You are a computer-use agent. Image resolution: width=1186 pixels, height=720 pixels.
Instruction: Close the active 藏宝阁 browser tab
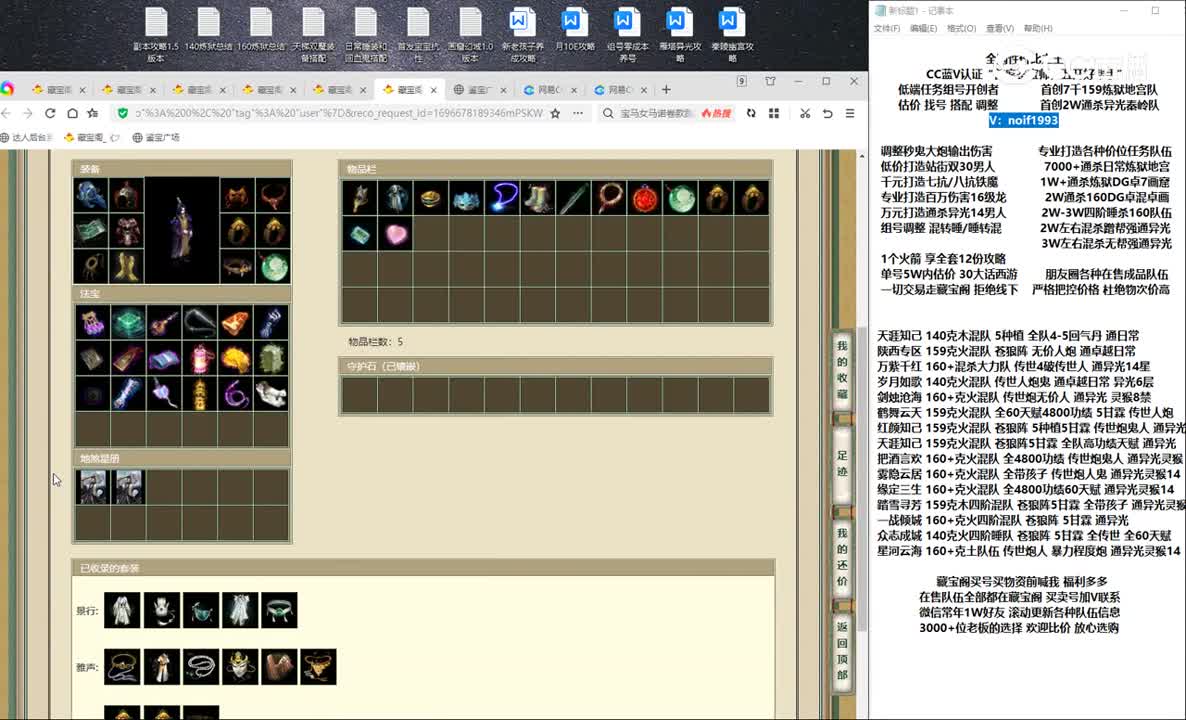(433, 89)
